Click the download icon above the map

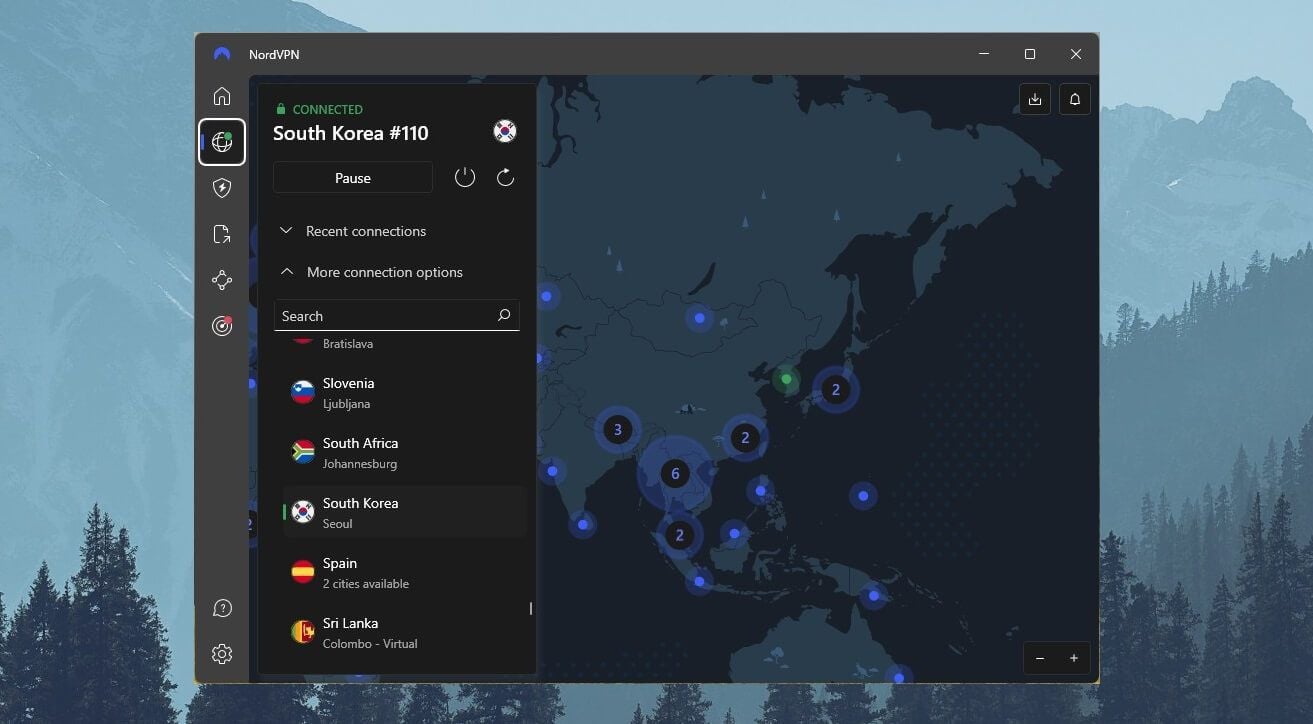click(1035, 99)
